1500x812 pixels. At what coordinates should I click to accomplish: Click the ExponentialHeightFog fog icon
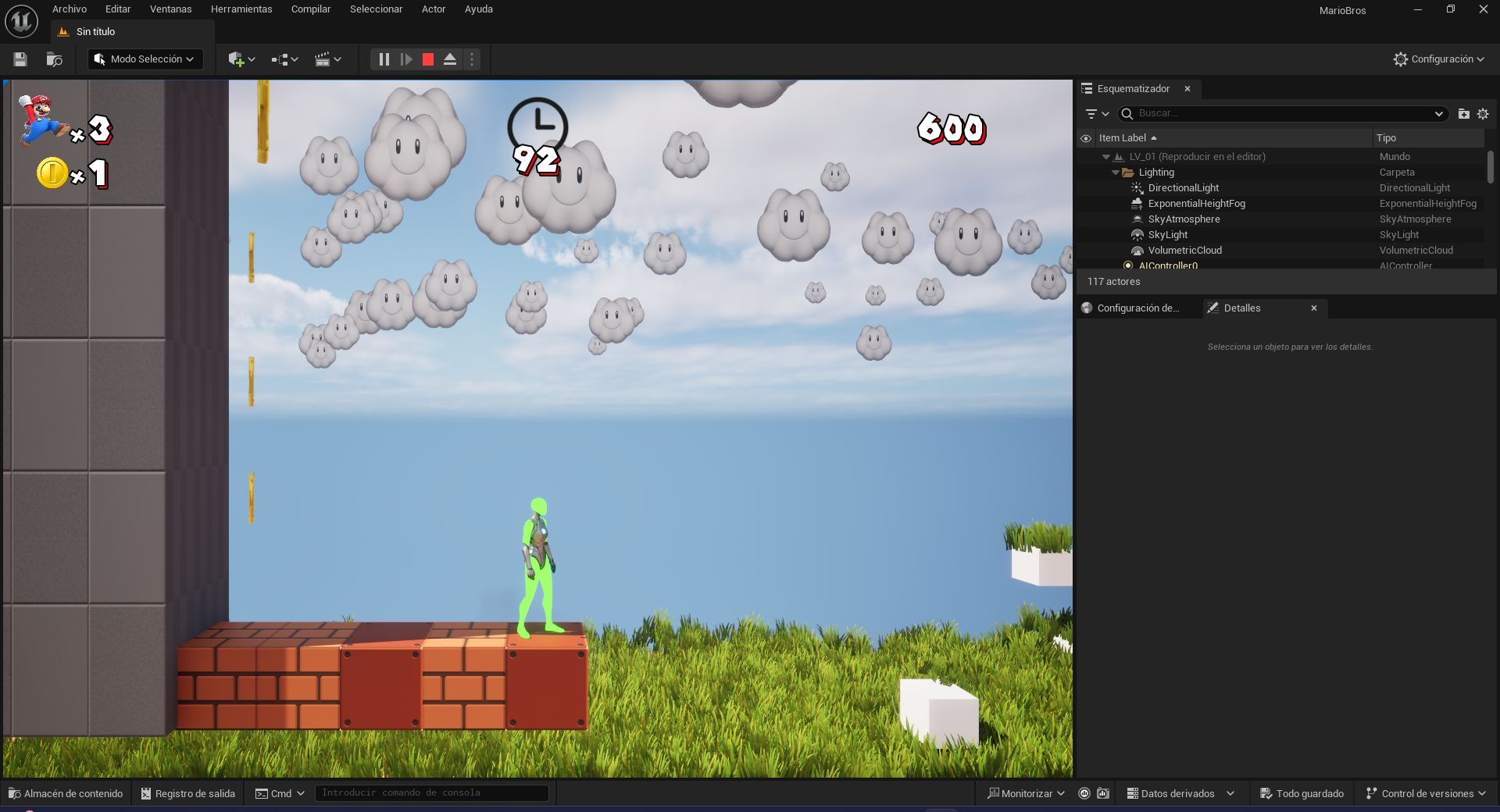click(x=1137, y=204)
